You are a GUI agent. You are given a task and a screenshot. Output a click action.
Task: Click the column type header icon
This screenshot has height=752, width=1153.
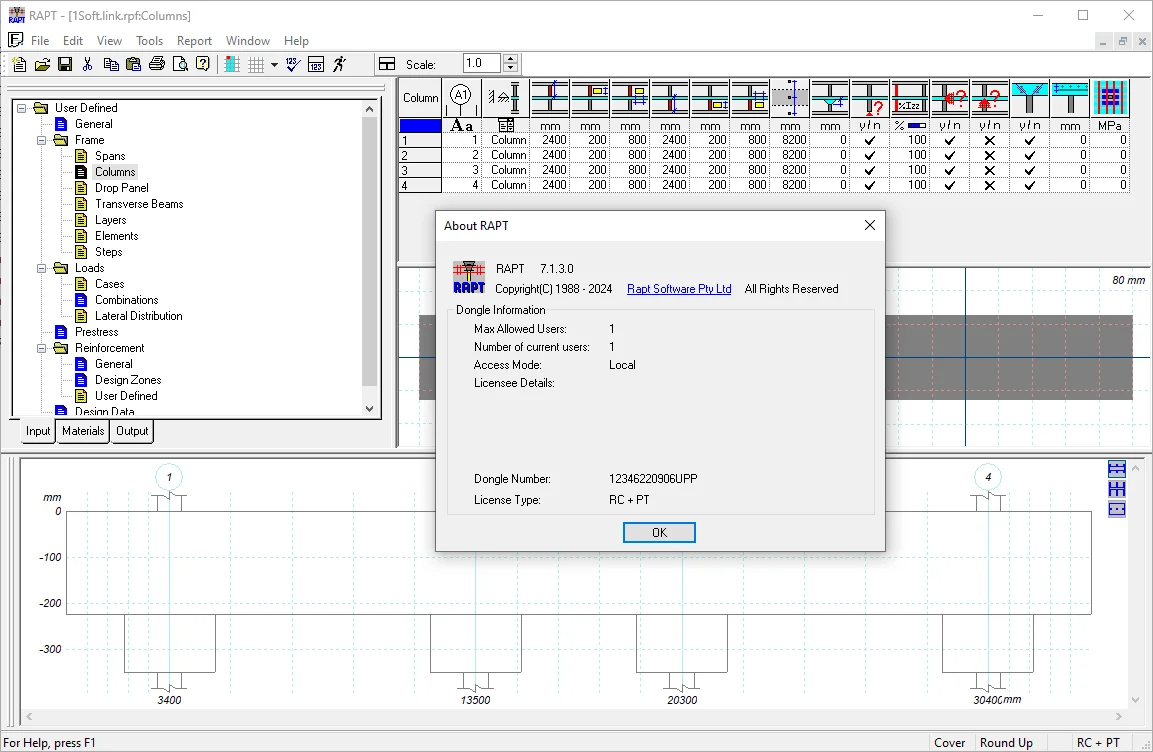[x=505, y=98]
